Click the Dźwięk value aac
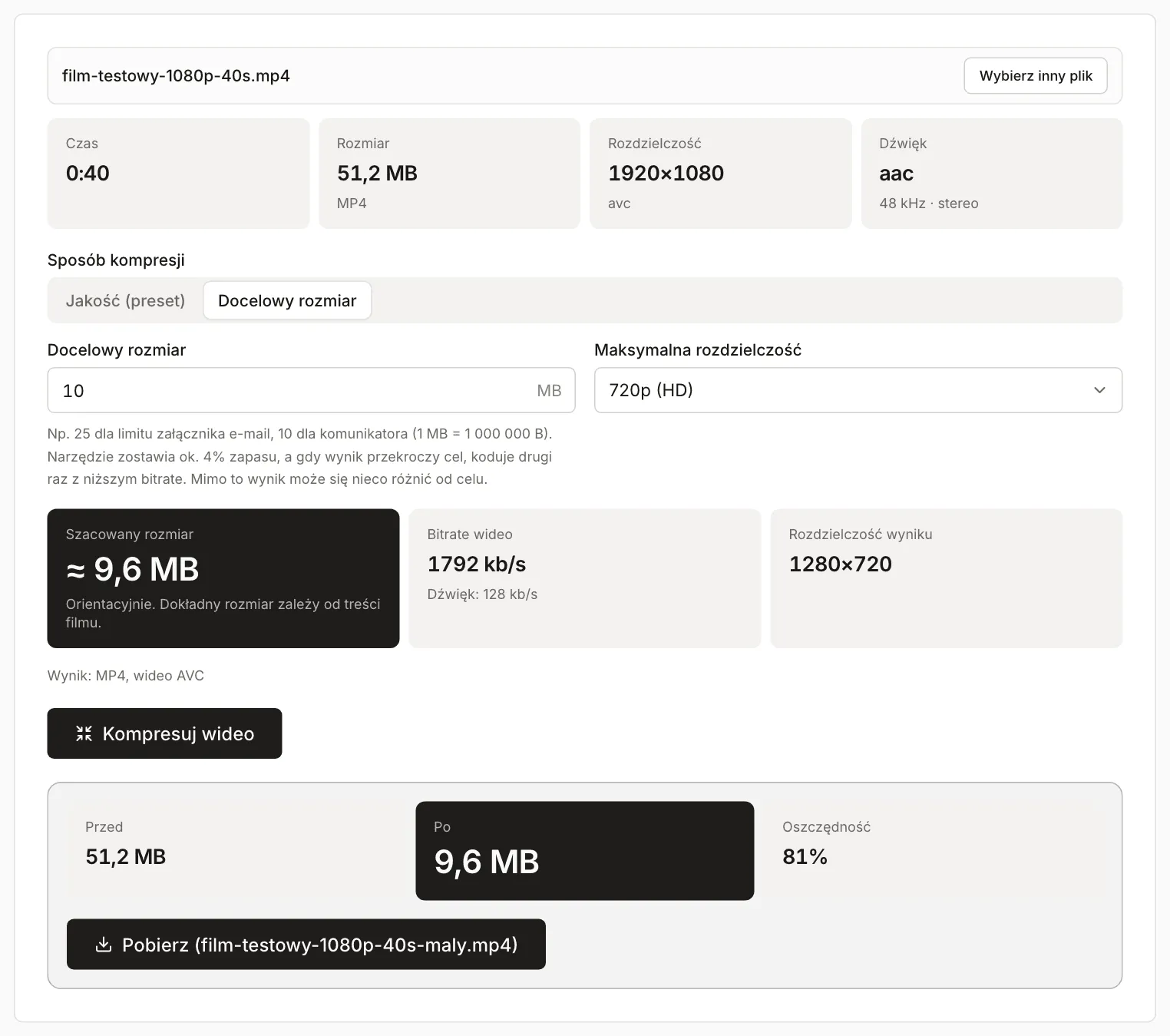 pos(896,174)
